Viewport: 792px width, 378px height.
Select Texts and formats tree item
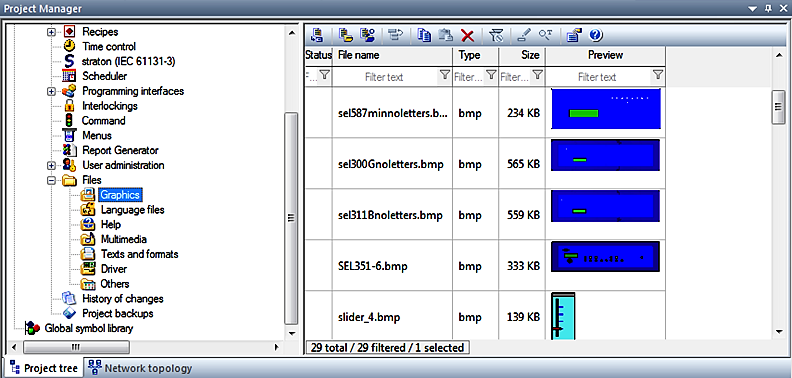[139, 254]
